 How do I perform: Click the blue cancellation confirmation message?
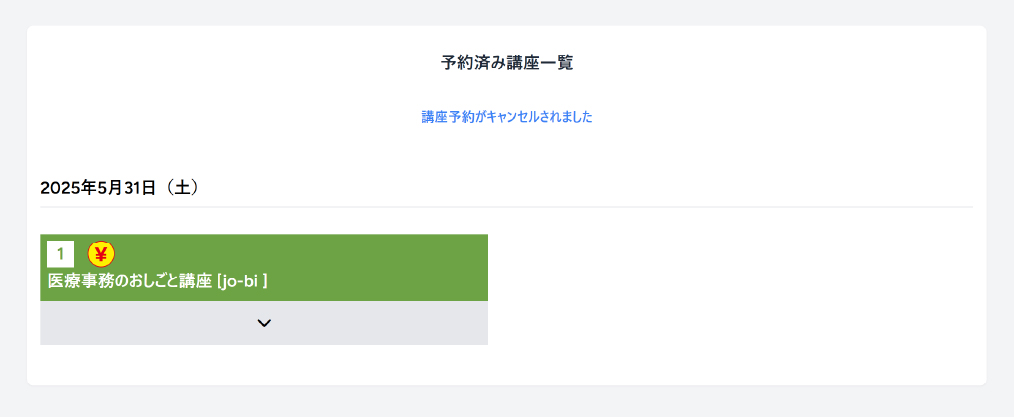(506, 117)
